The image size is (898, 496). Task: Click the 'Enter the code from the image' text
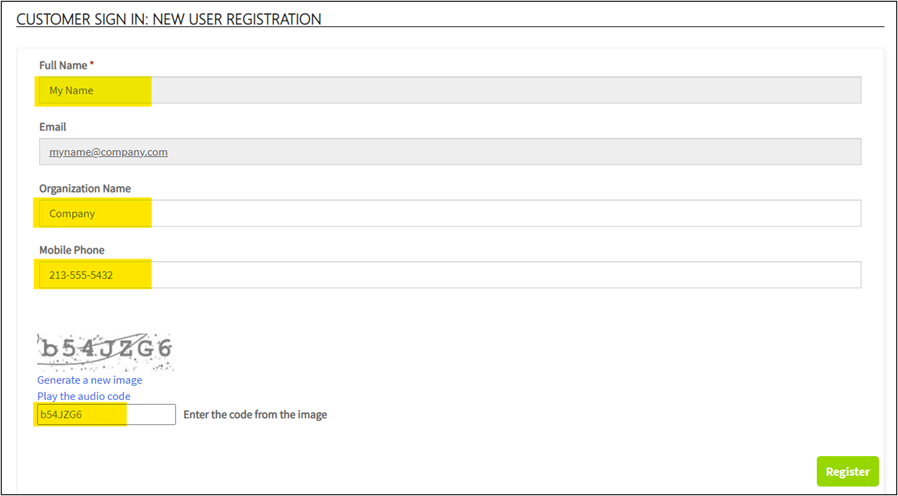(x=255, y=415)
